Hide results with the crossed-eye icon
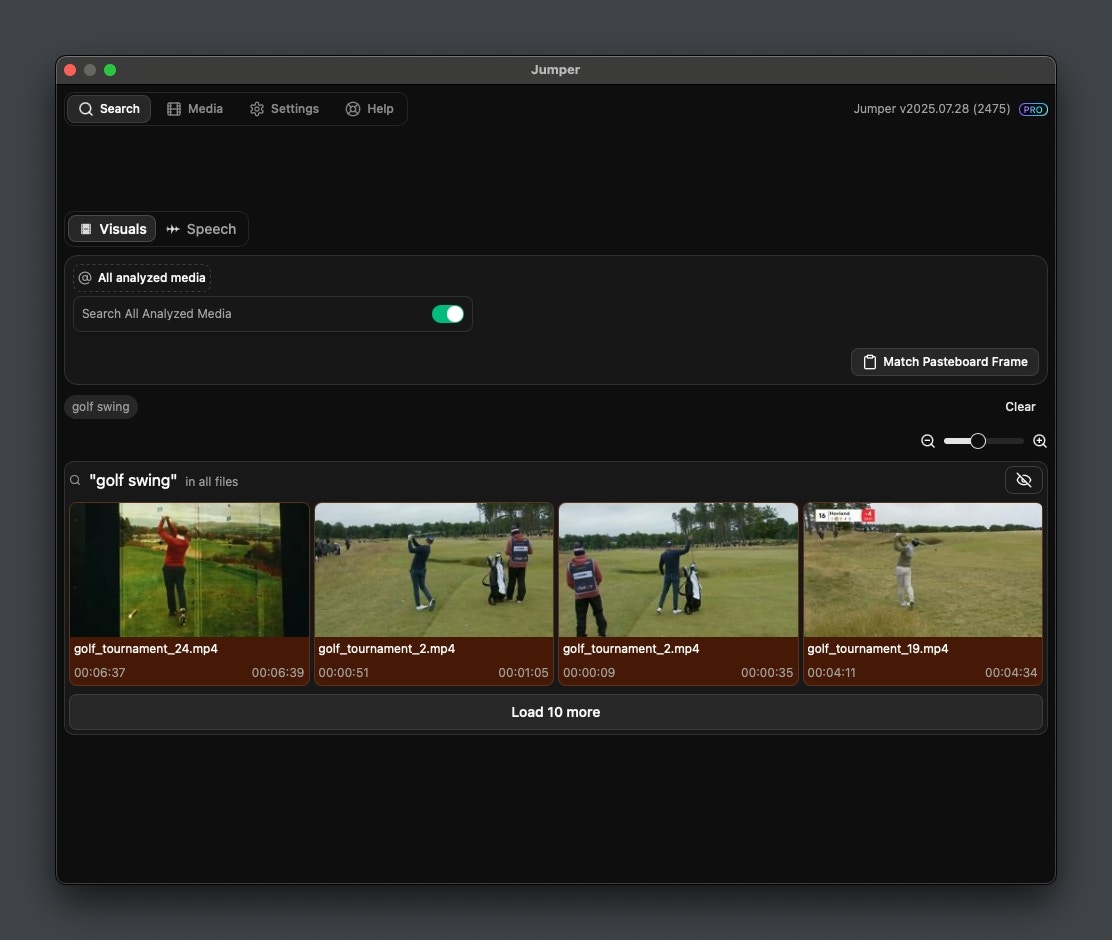The width and height of the screenshot is (1112, 940). pyautogui.click(x=1023, y=480)
